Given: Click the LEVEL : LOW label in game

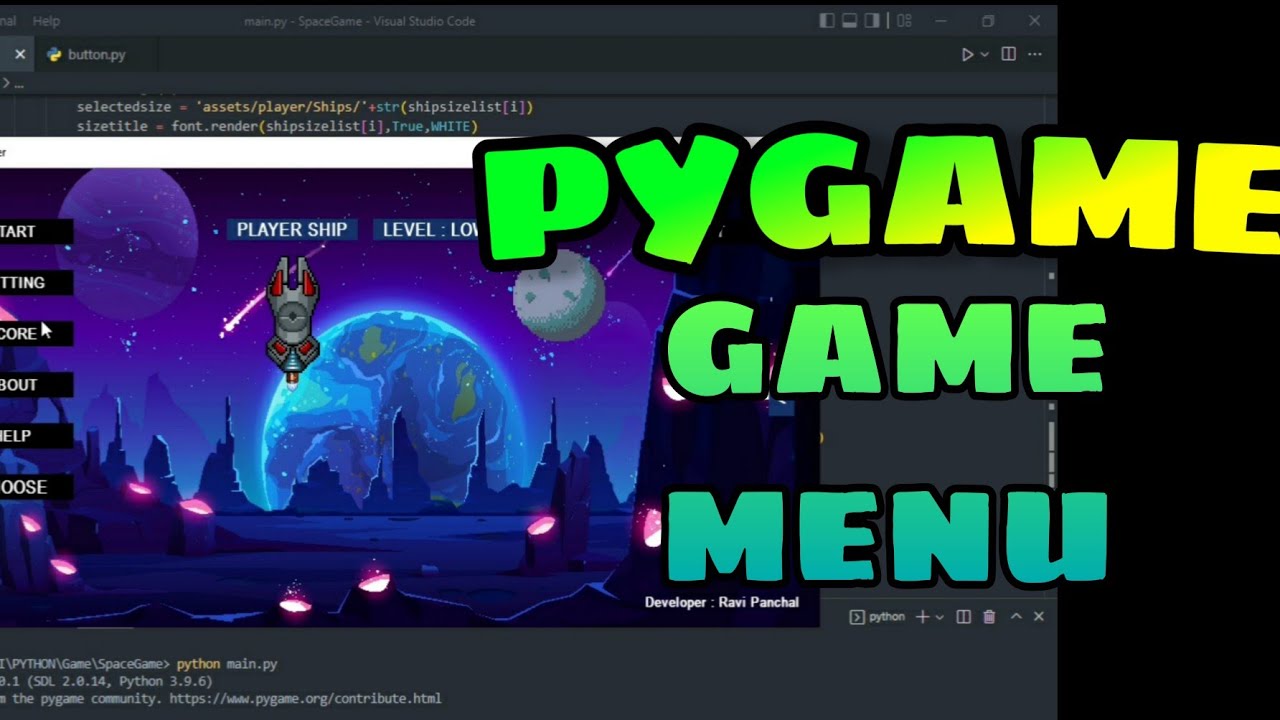Looking at the screenshot, I should 430,230.
